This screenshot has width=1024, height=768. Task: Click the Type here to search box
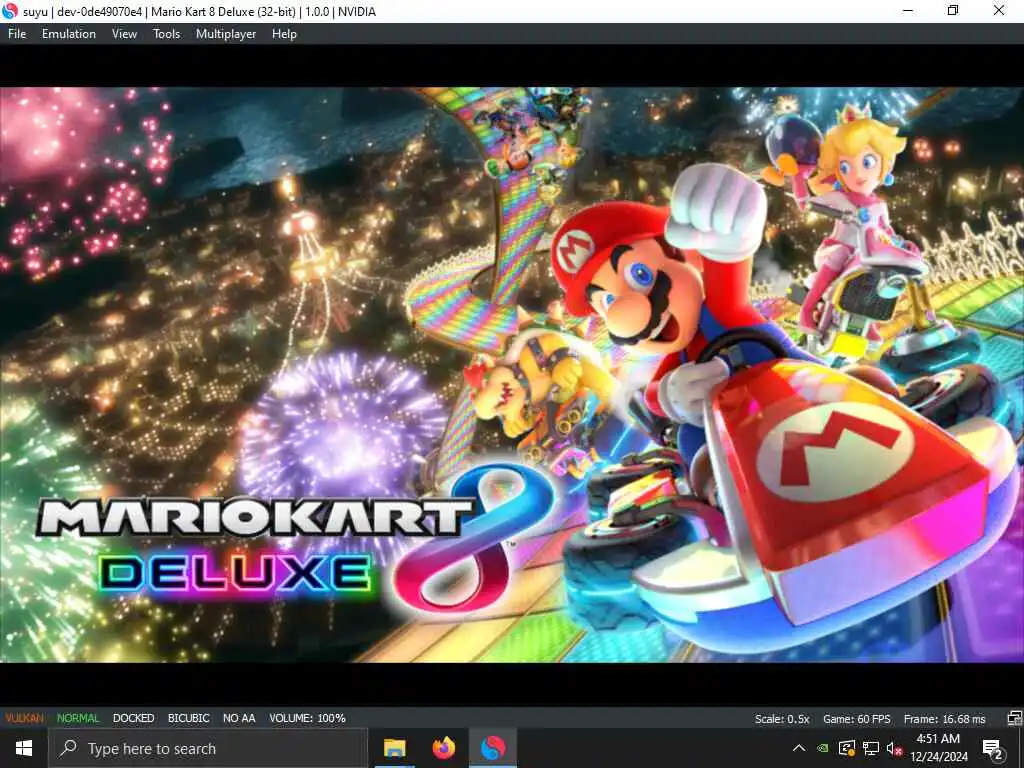[x=208, y=748]
